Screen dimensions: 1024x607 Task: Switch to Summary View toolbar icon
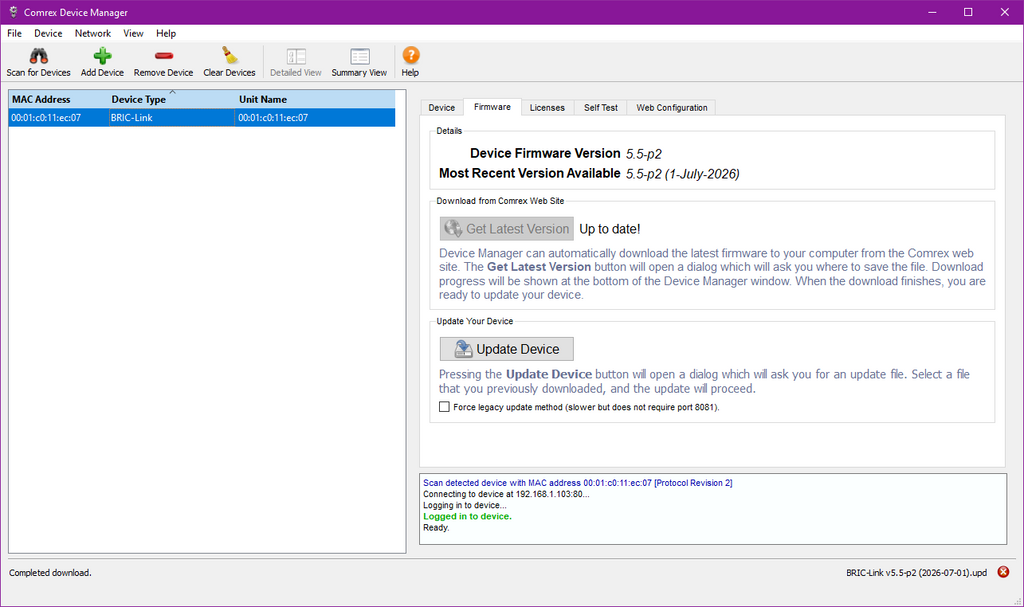359,56
